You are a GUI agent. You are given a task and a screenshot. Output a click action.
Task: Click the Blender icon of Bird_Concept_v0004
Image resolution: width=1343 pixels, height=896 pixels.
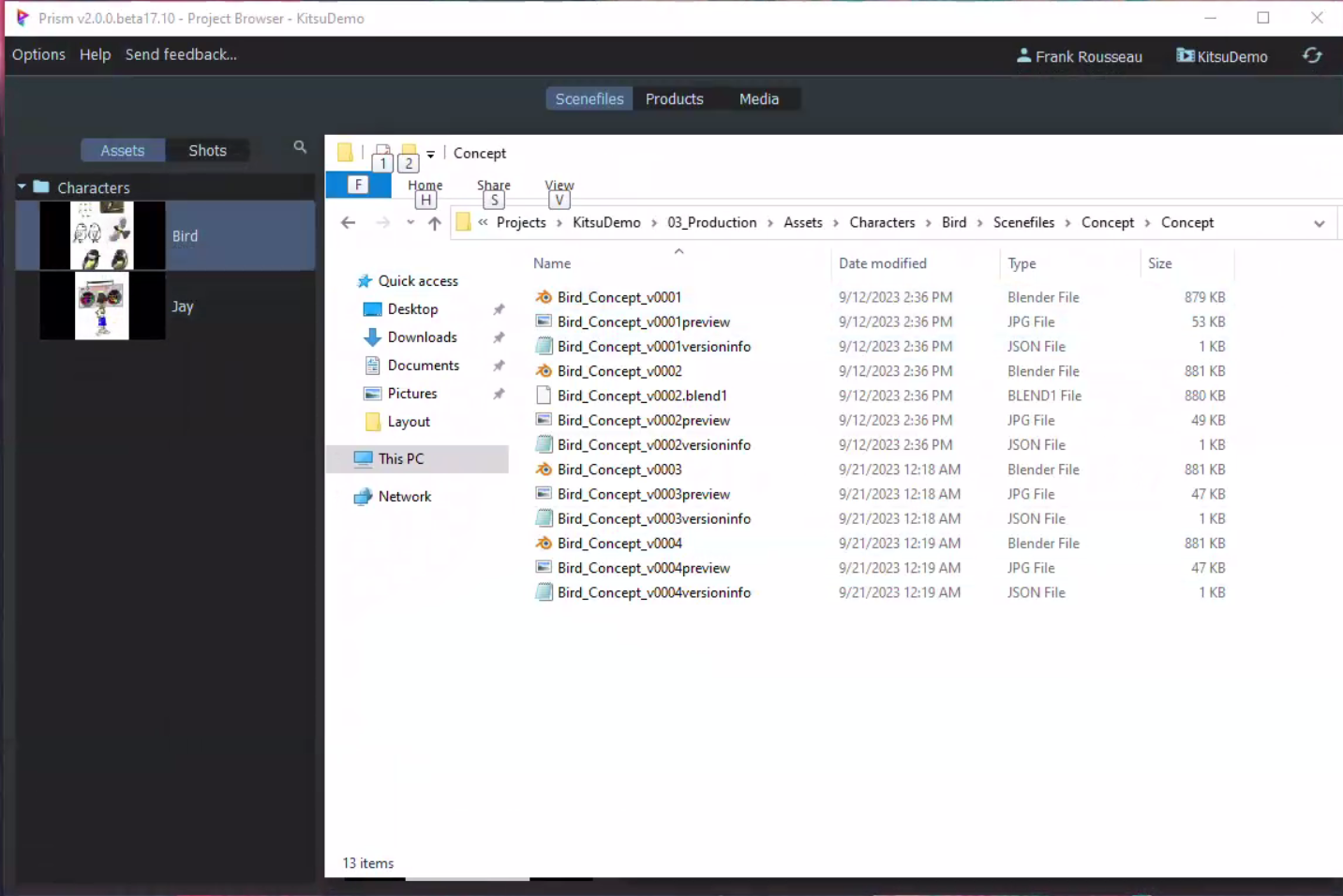(544, 543)
